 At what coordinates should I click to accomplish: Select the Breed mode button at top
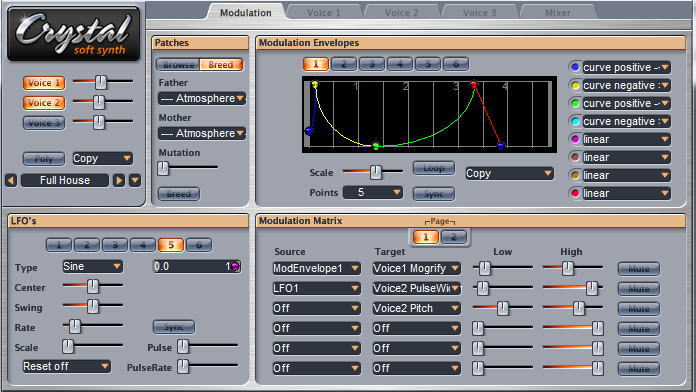tap(221, 65)
